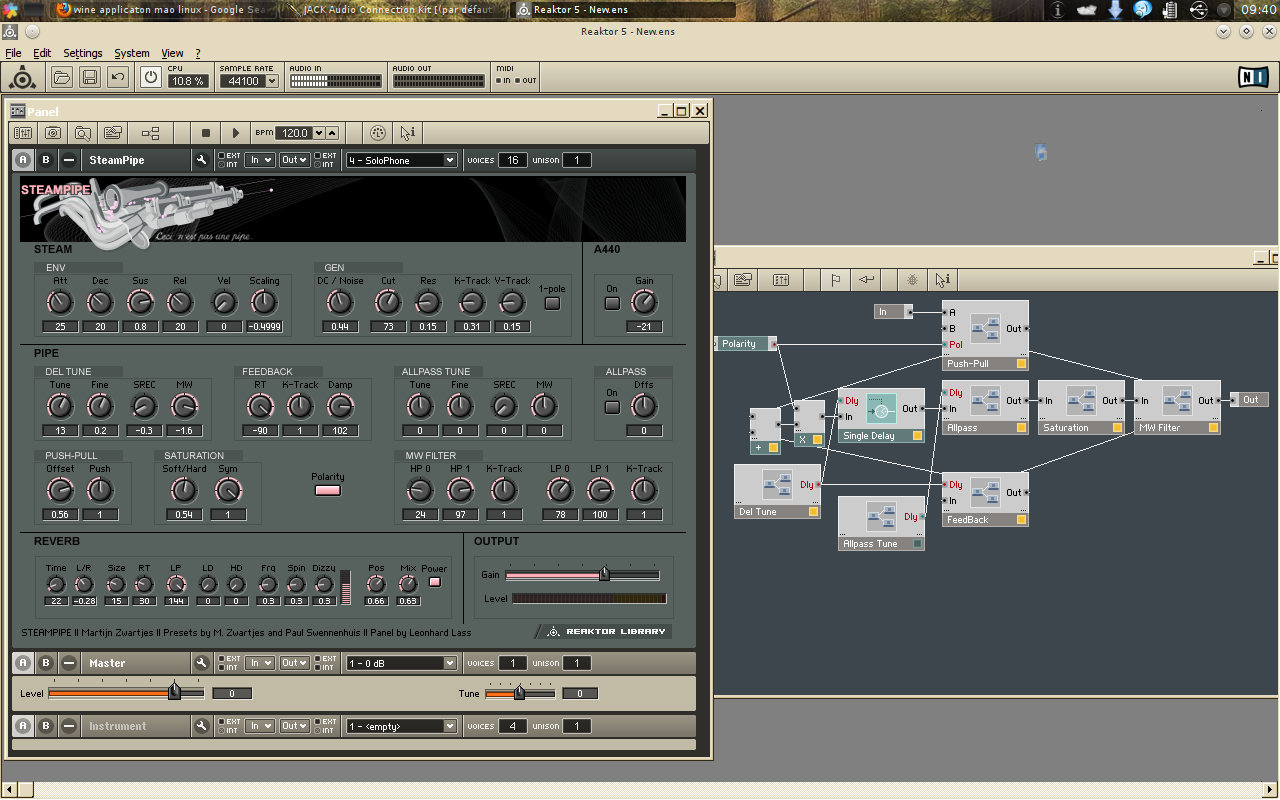Open the View menu

[173, 53]
